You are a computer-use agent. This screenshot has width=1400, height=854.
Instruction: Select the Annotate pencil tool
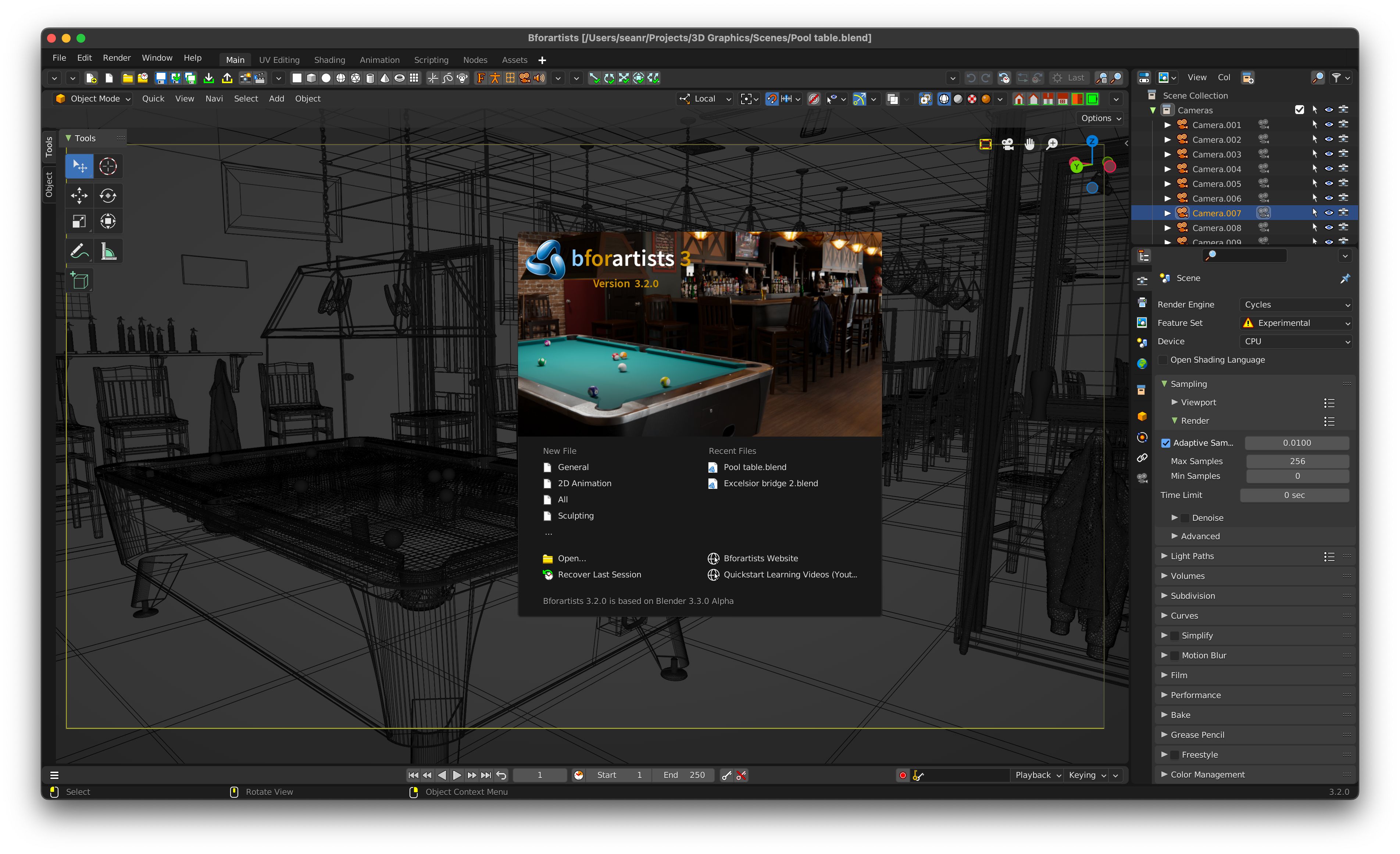tap(79, 251)
